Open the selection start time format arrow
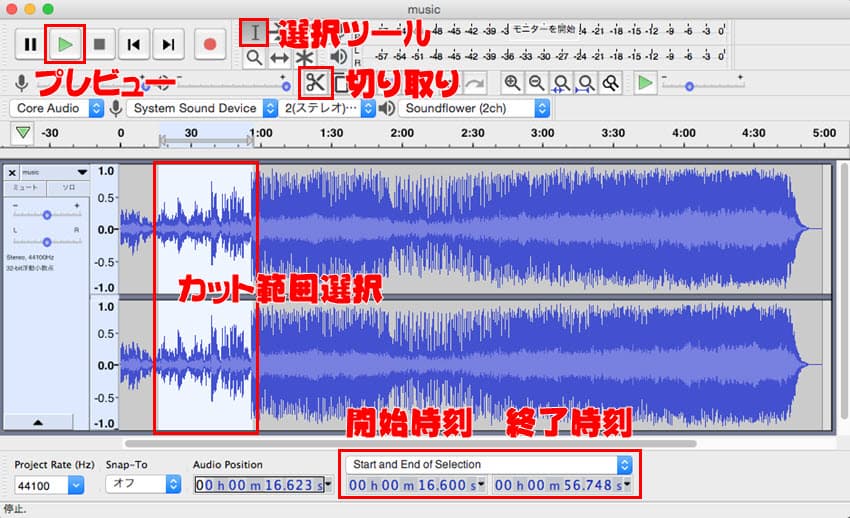Viewport: 850px width, 518px height. pos(481,484)
